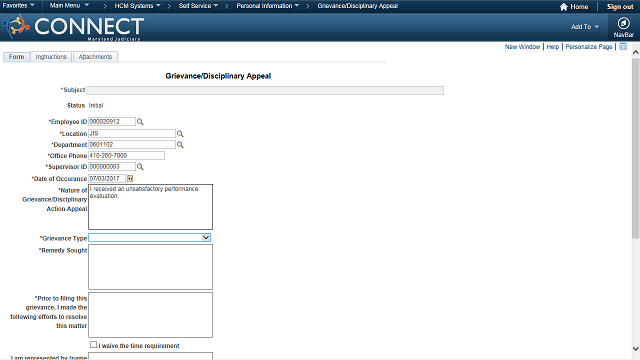Open the Department lookup magnifier
This screenshot has width=640, height=360.
pos(180,144)
